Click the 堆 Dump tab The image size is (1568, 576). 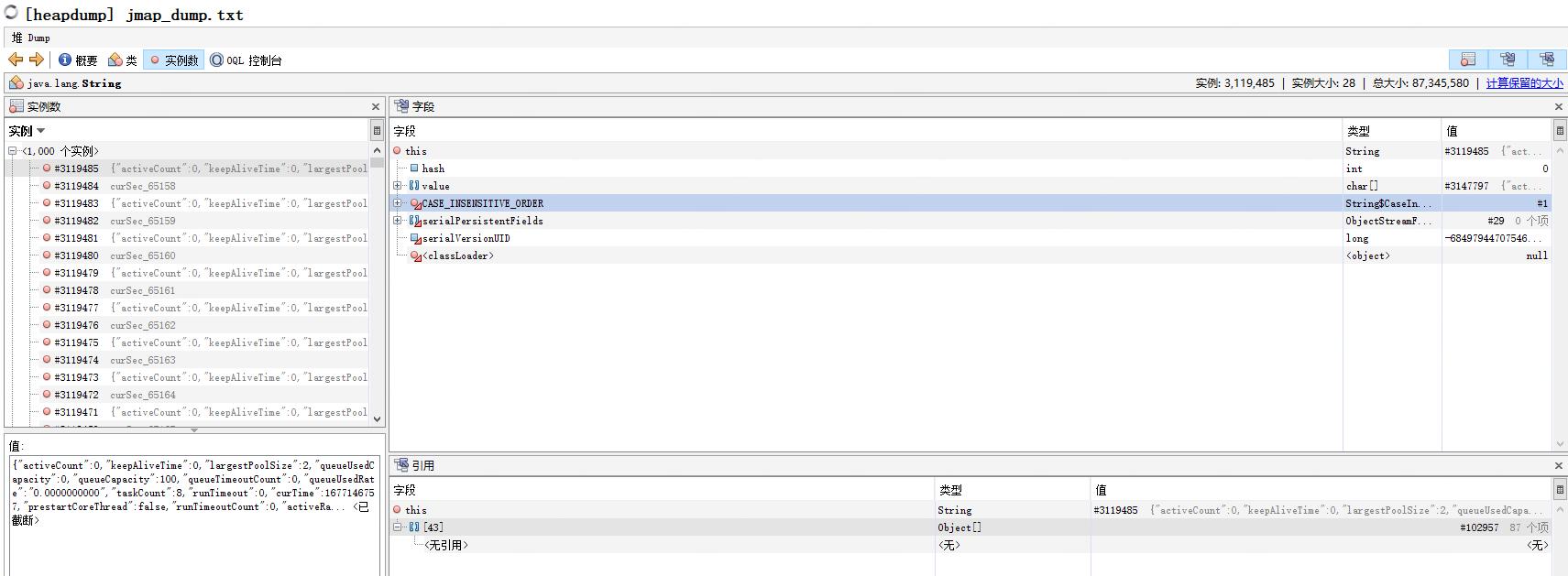[31, 38]
